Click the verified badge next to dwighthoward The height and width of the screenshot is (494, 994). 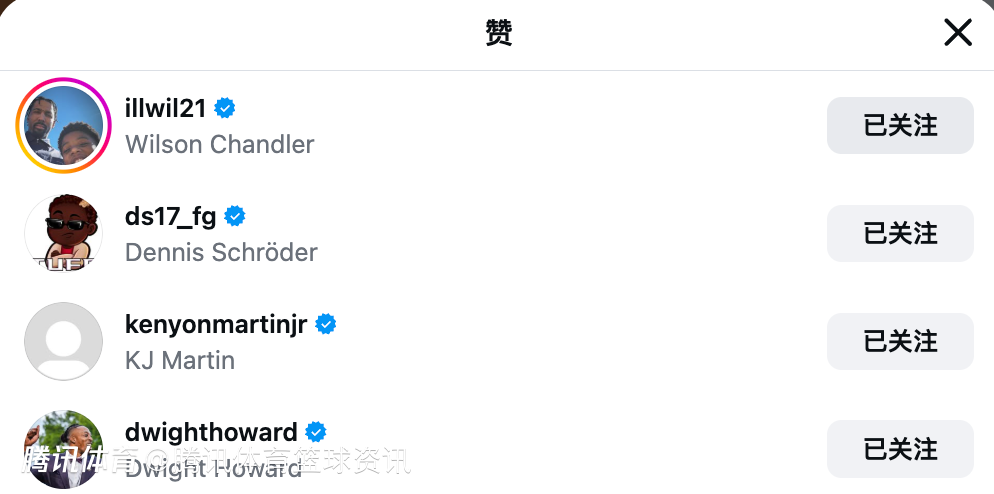pyautogui.click(x=316, y=432)
